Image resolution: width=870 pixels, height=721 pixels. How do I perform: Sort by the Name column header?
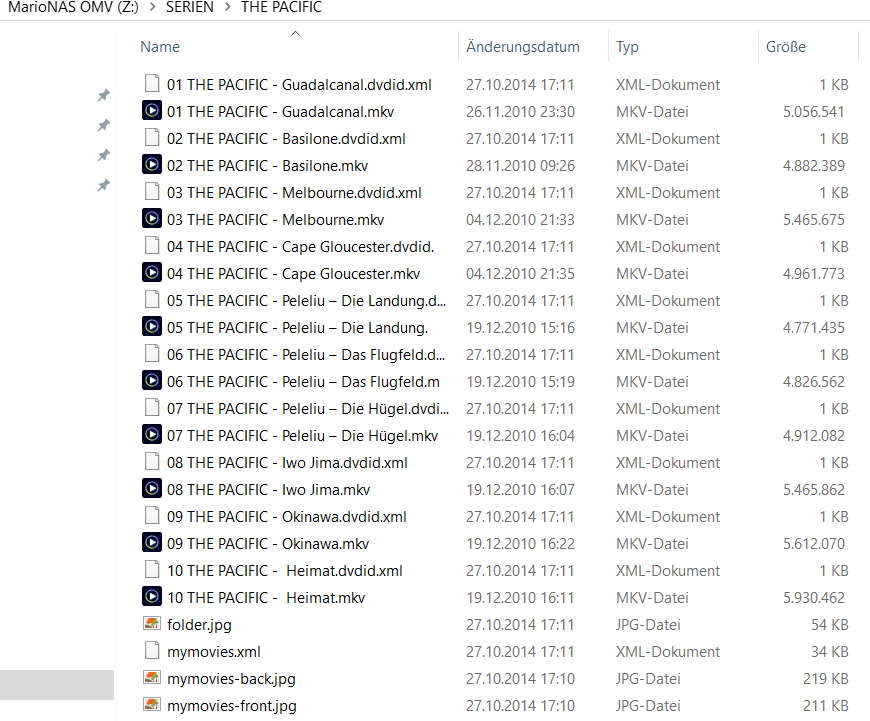pos(160,47)
